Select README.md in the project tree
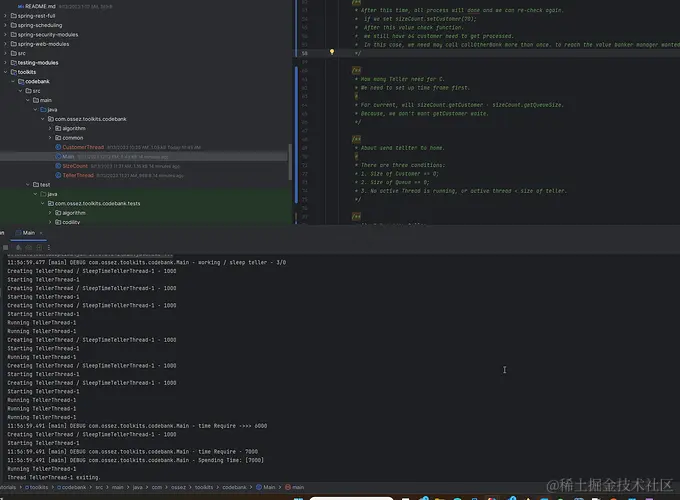This screenshot has width=680, height=500. 42,7
